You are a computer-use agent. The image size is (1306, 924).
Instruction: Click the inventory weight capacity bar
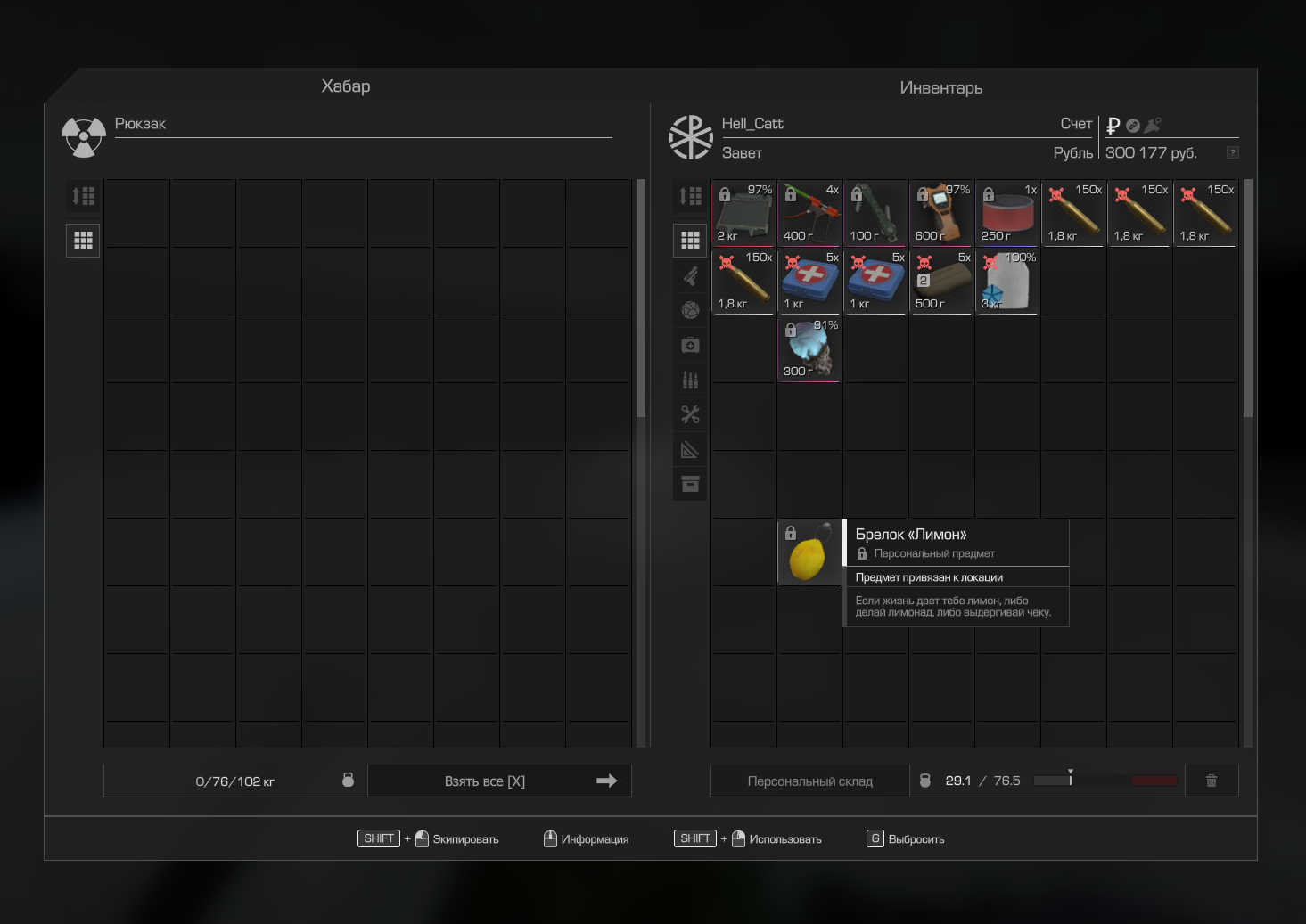point(1105,781)
